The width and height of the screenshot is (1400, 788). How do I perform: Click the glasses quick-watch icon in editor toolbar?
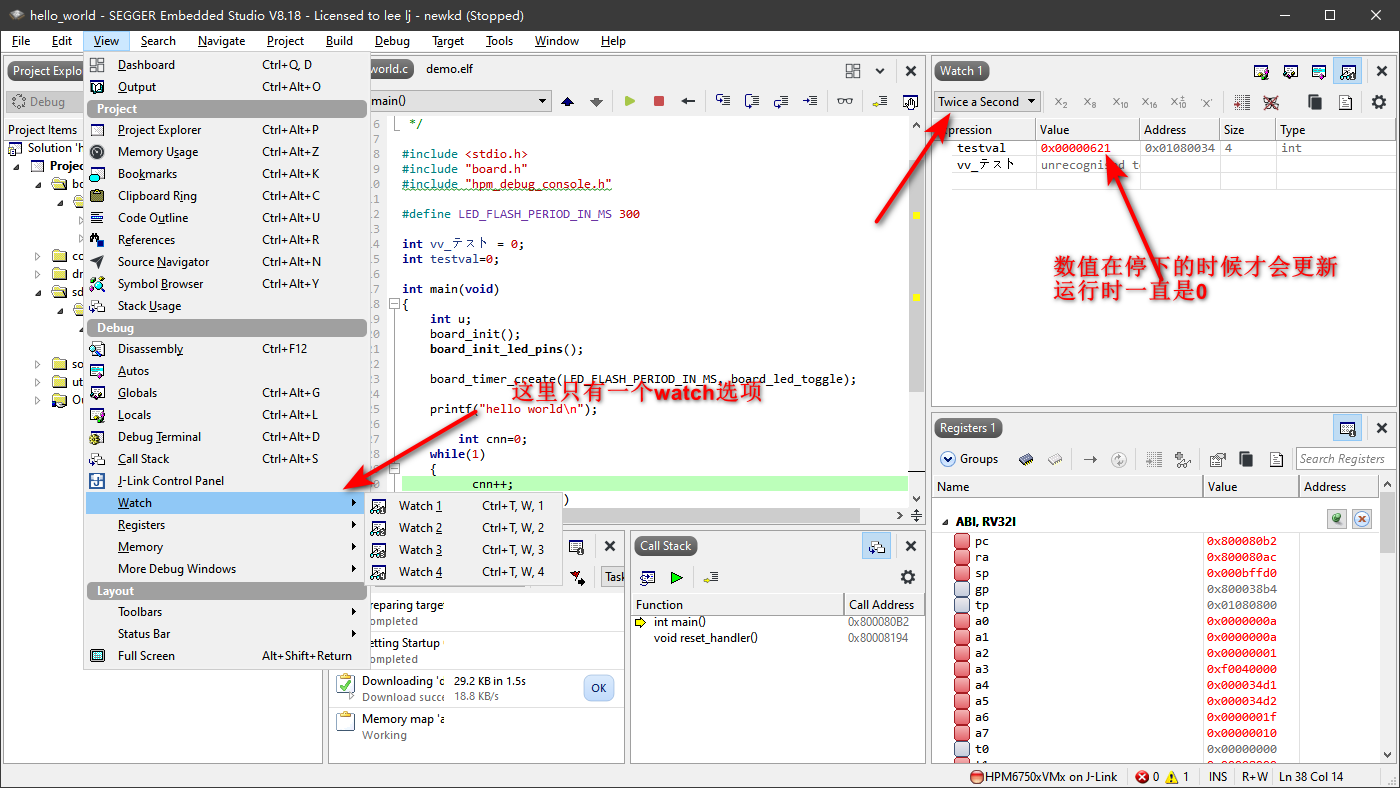pos(846,101)
